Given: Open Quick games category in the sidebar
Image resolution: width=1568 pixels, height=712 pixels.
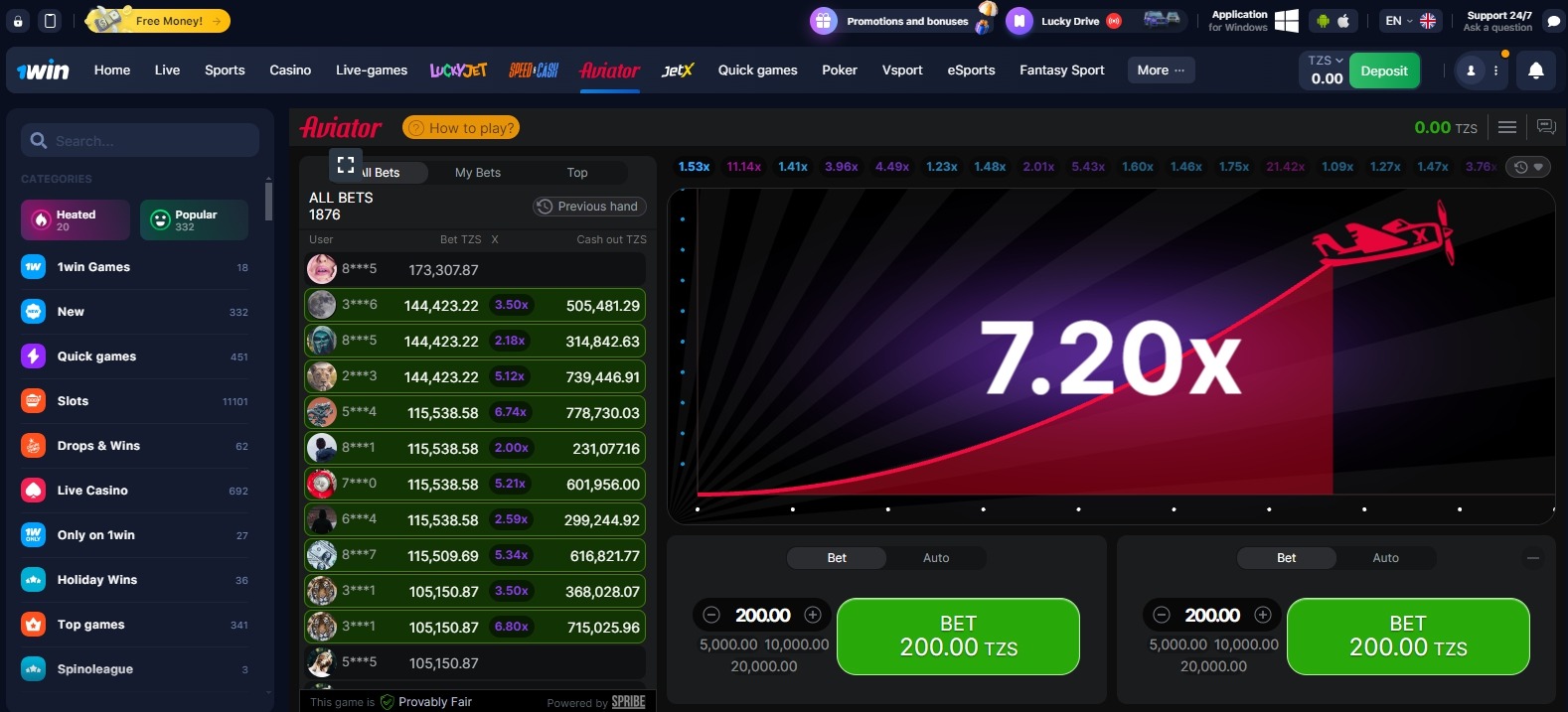Looking at the screenshot, I should pos(135,356).
